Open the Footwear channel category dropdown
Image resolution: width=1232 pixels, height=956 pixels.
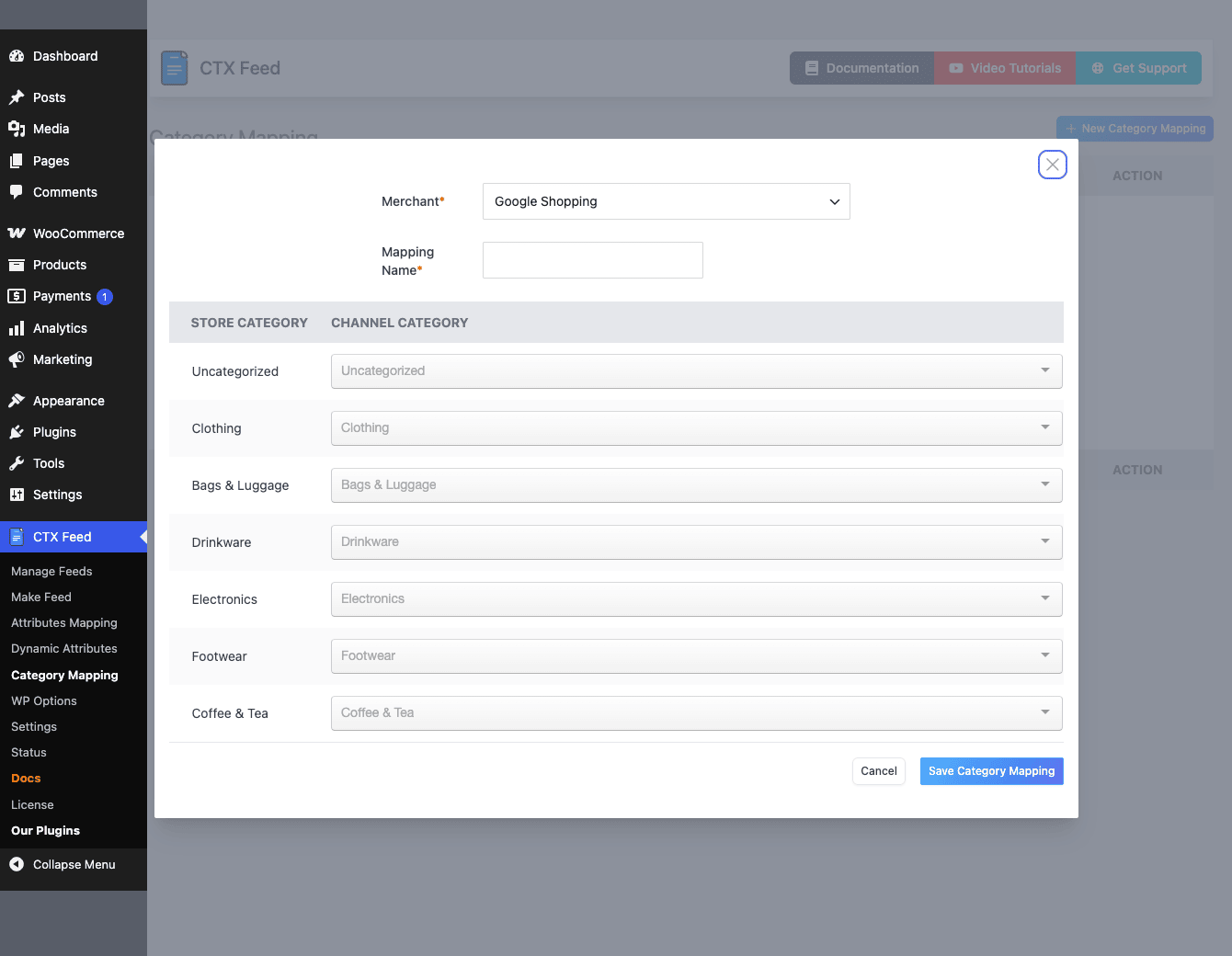[697, 656]
